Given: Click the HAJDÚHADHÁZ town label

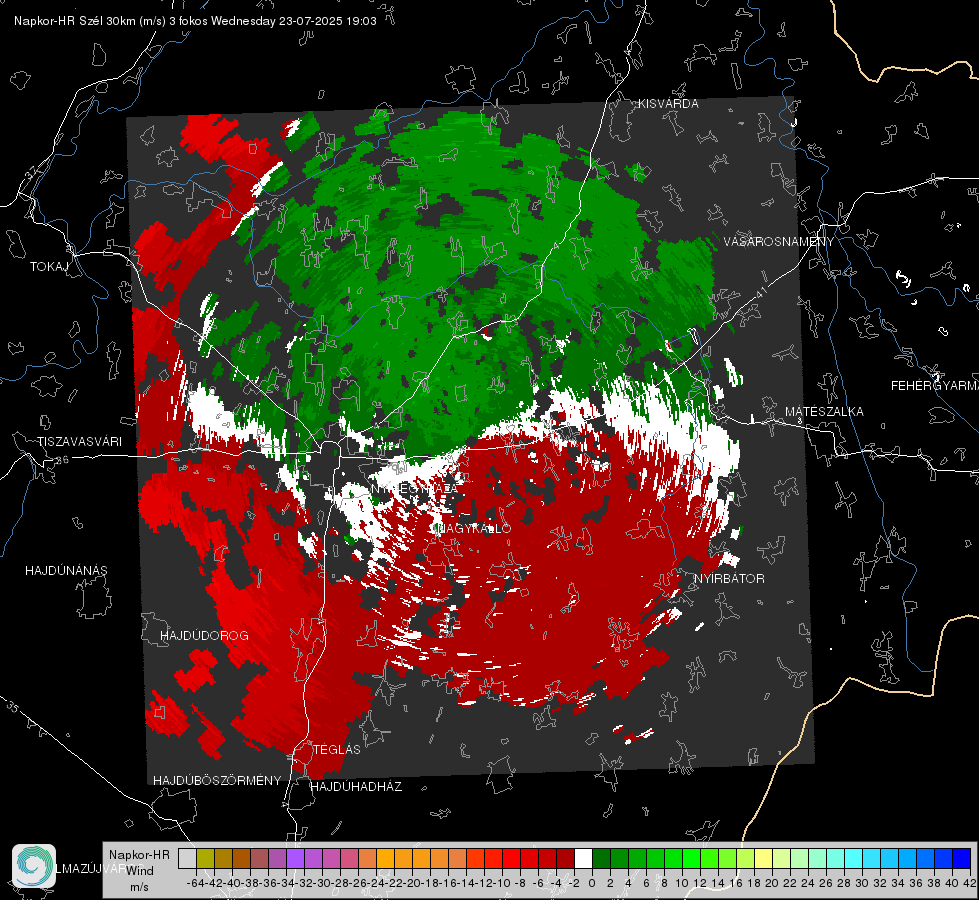Looking at the screenshot, I should 356,787.
